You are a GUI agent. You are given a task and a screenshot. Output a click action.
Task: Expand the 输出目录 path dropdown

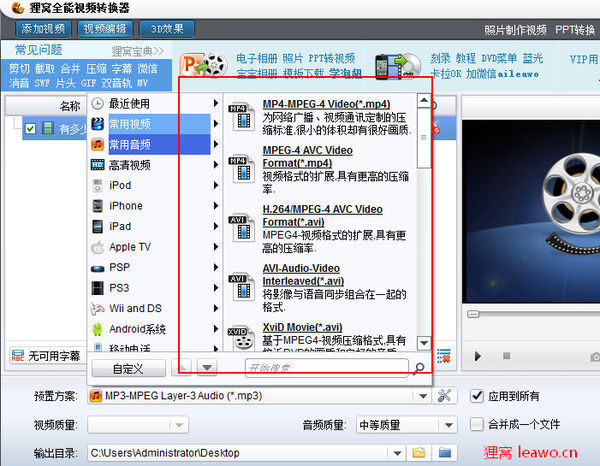click(395, 453)
